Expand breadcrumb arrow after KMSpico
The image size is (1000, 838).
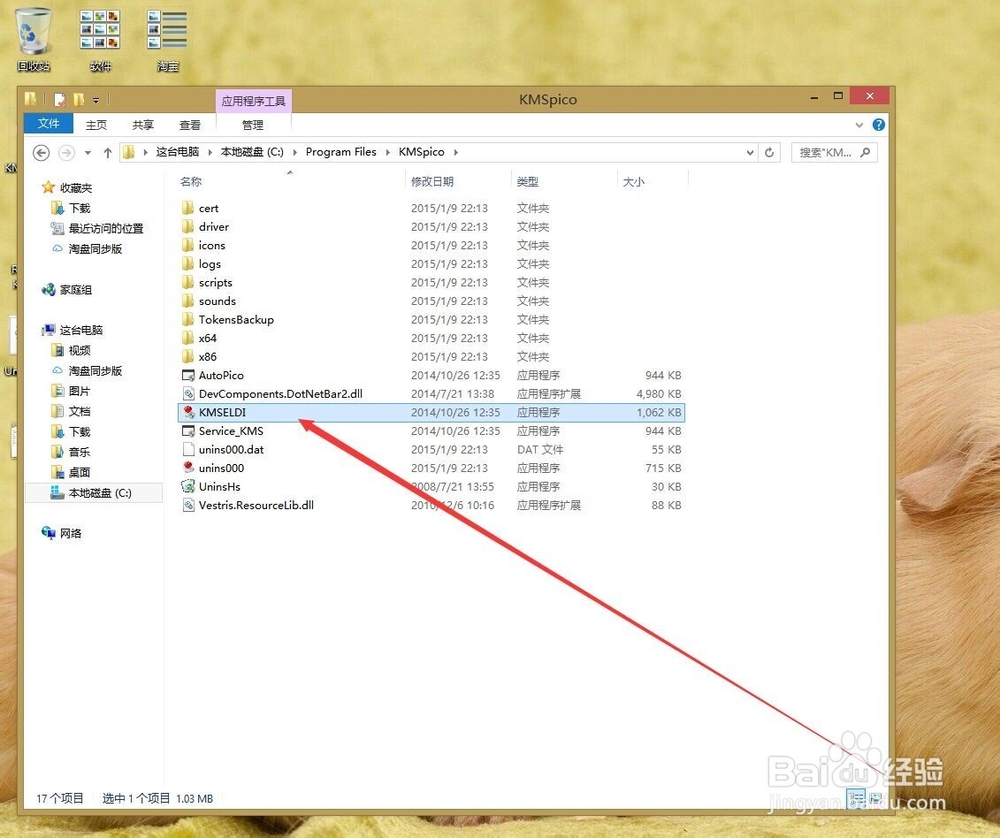(455, 152)
